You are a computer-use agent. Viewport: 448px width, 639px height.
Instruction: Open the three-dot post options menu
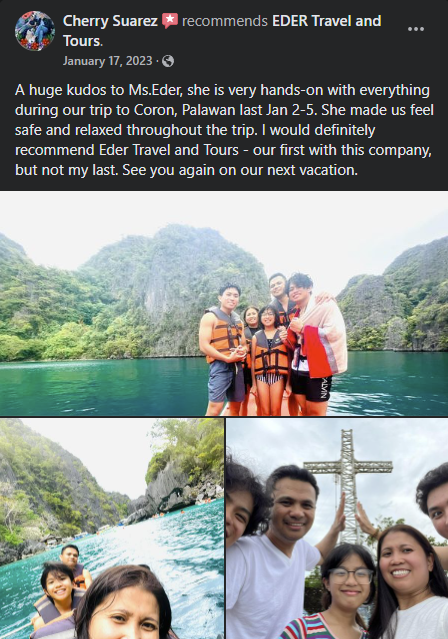(416, 29)
